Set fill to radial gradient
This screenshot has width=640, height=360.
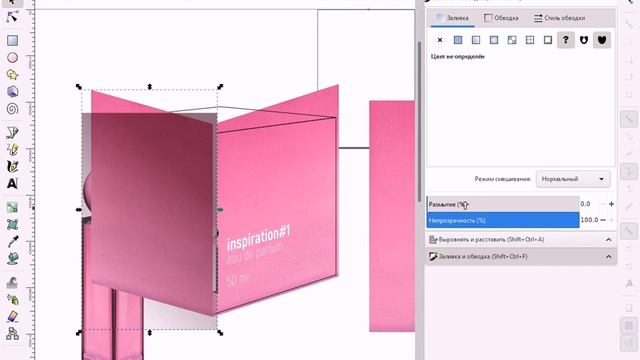(x=494, y=40)
